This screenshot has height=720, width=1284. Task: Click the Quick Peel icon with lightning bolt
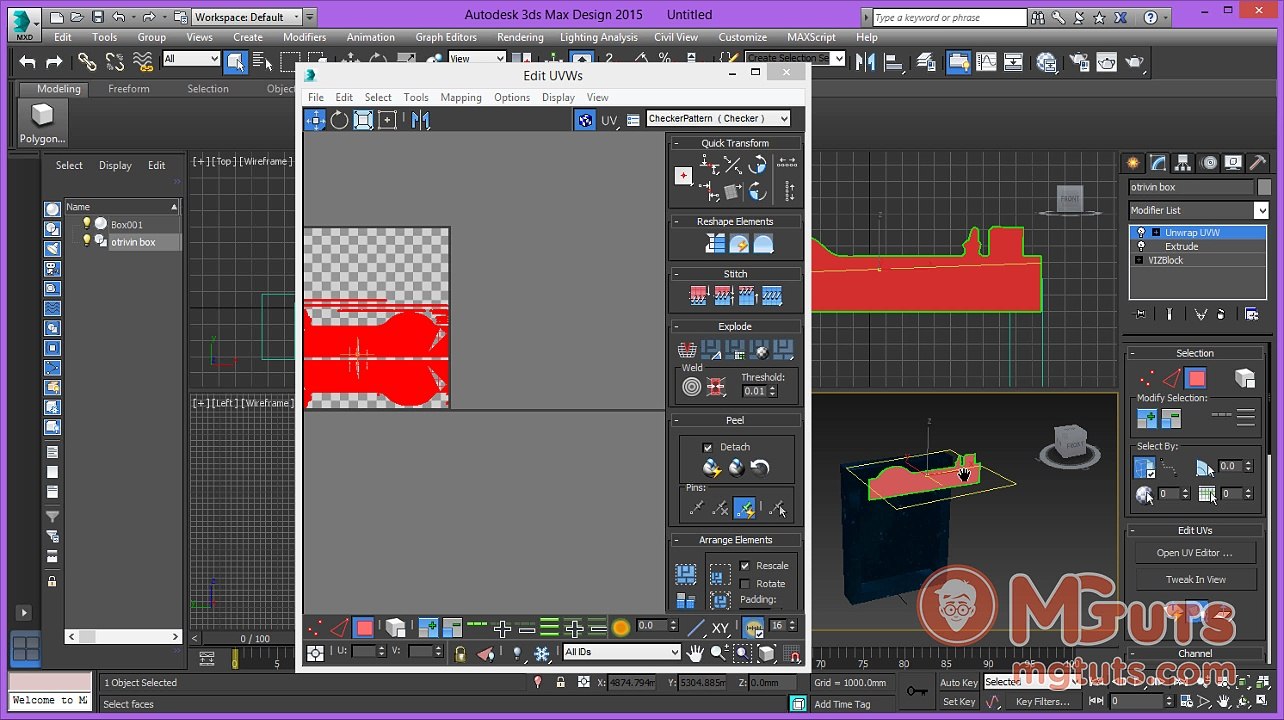click(x=712, y=467)
